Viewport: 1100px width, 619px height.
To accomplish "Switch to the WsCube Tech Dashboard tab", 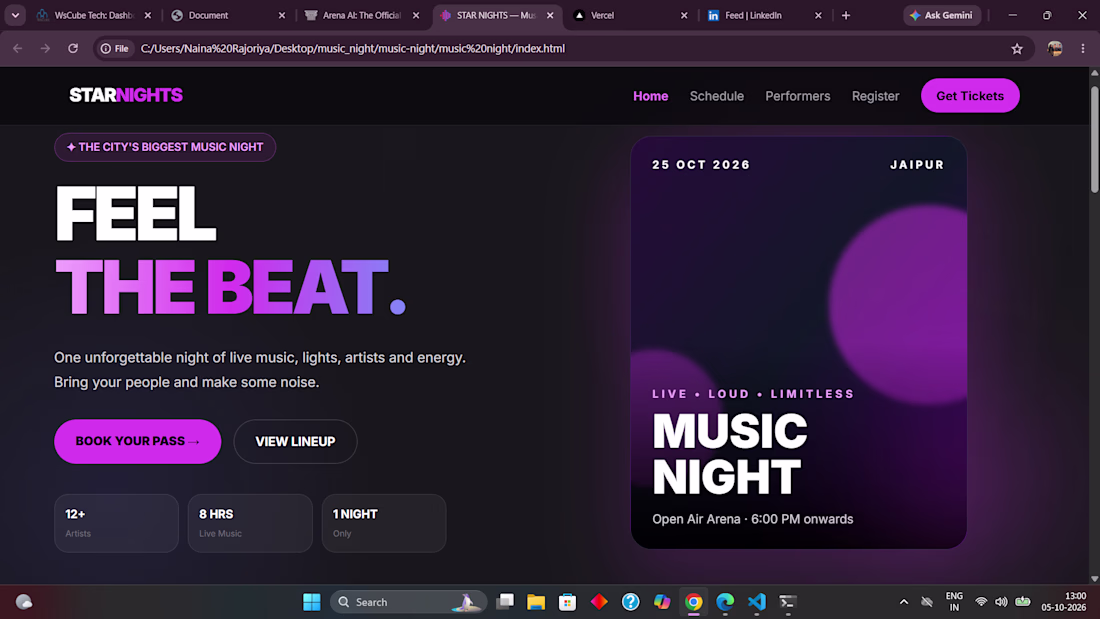I will tap(95, 15).
